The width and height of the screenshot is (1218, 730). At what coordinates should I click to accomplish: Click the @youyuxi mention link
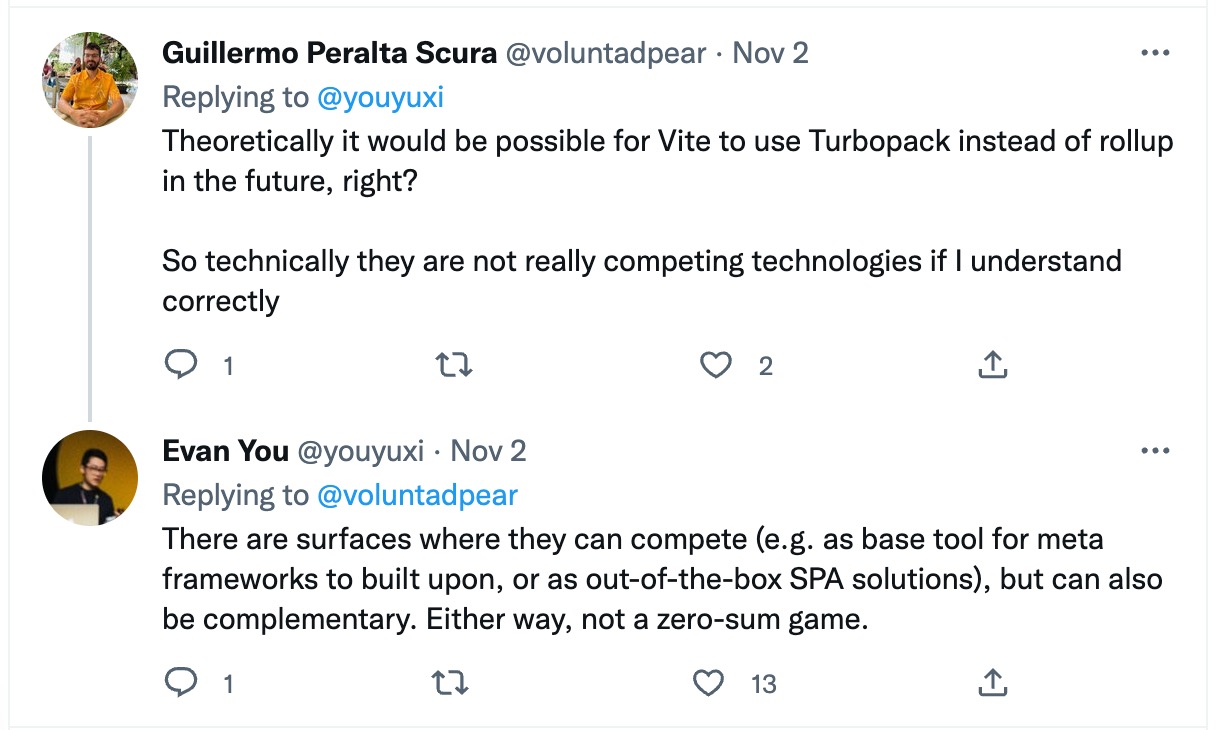(380, 97)
